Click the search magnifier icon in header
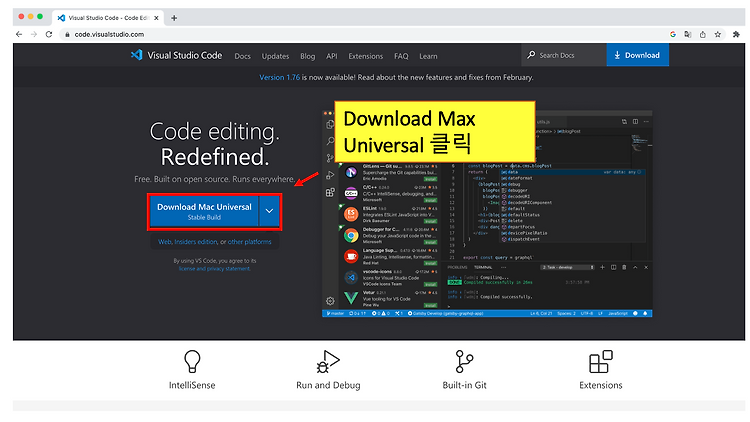Screen dimensions: 750x422 tap(531, 55)
